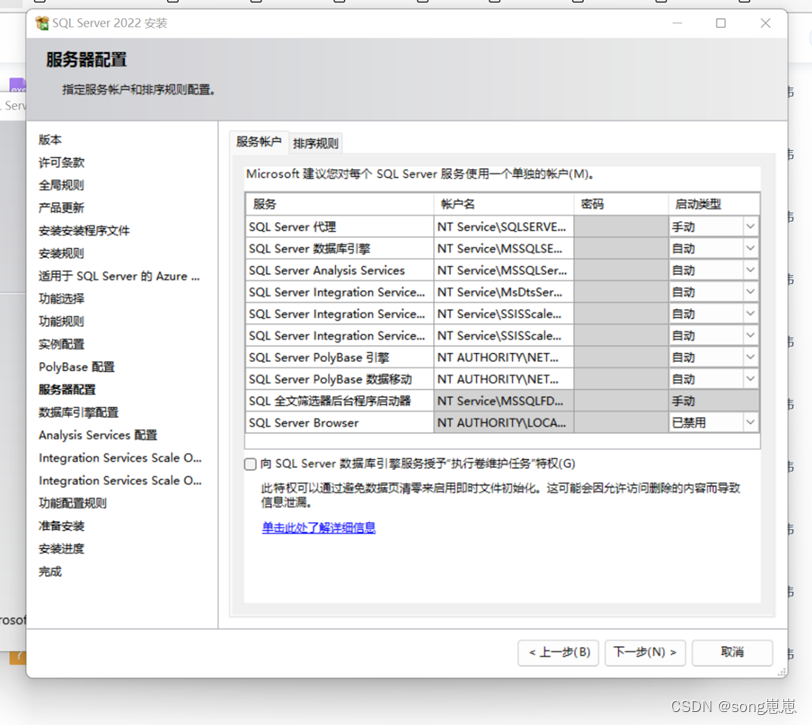Click account name NT Service\MsDtsSer... cell
The image size is (812, 725).
503,292
